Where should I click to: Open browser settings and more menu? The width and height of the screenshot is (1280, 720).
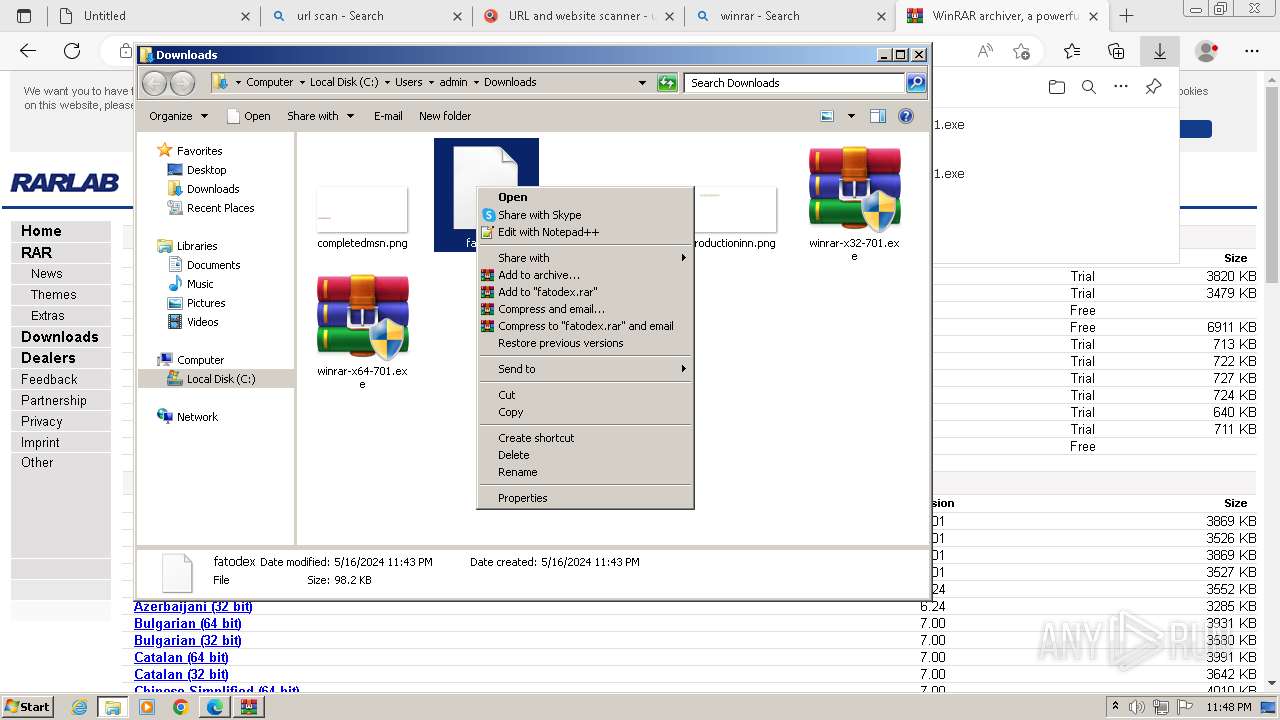1252,51
